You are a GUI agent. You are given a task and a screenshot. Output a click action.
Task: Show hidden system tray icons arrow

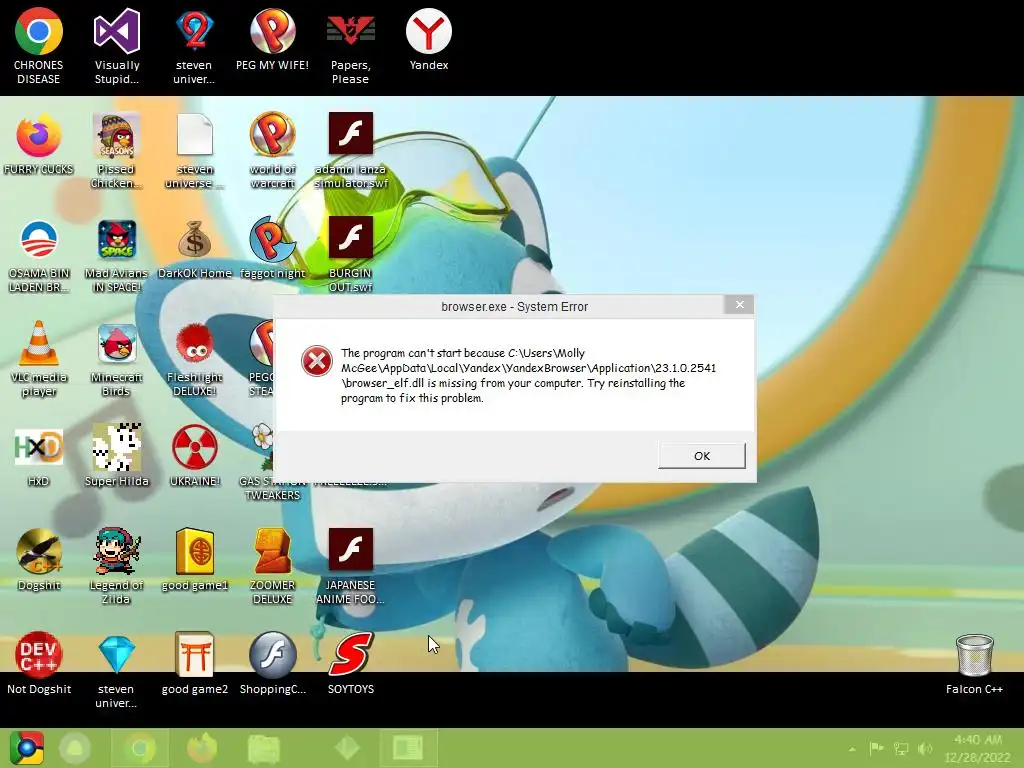(852, 749)
